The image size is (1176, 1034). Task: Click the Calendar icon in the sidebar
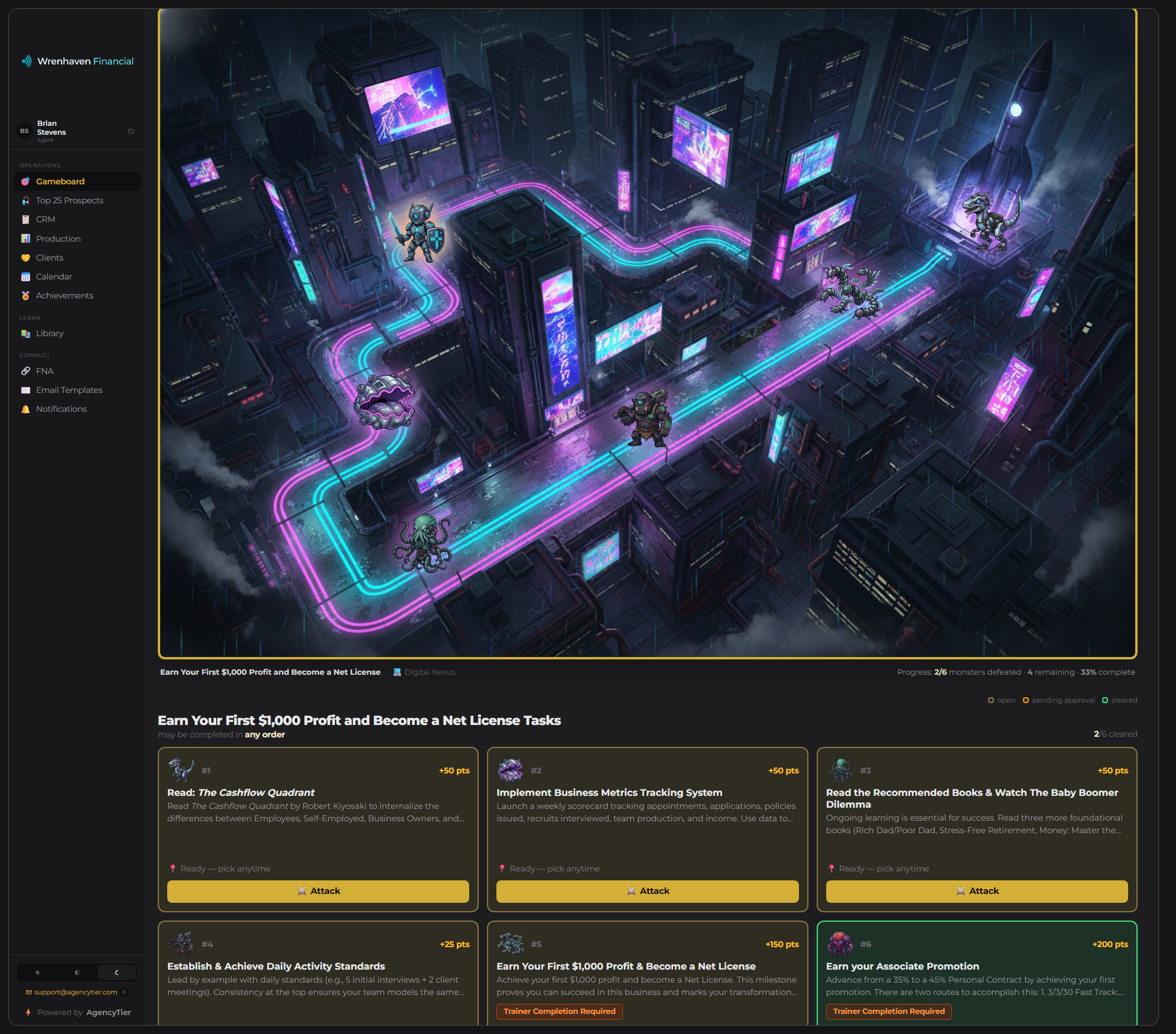tap(25, 277)
